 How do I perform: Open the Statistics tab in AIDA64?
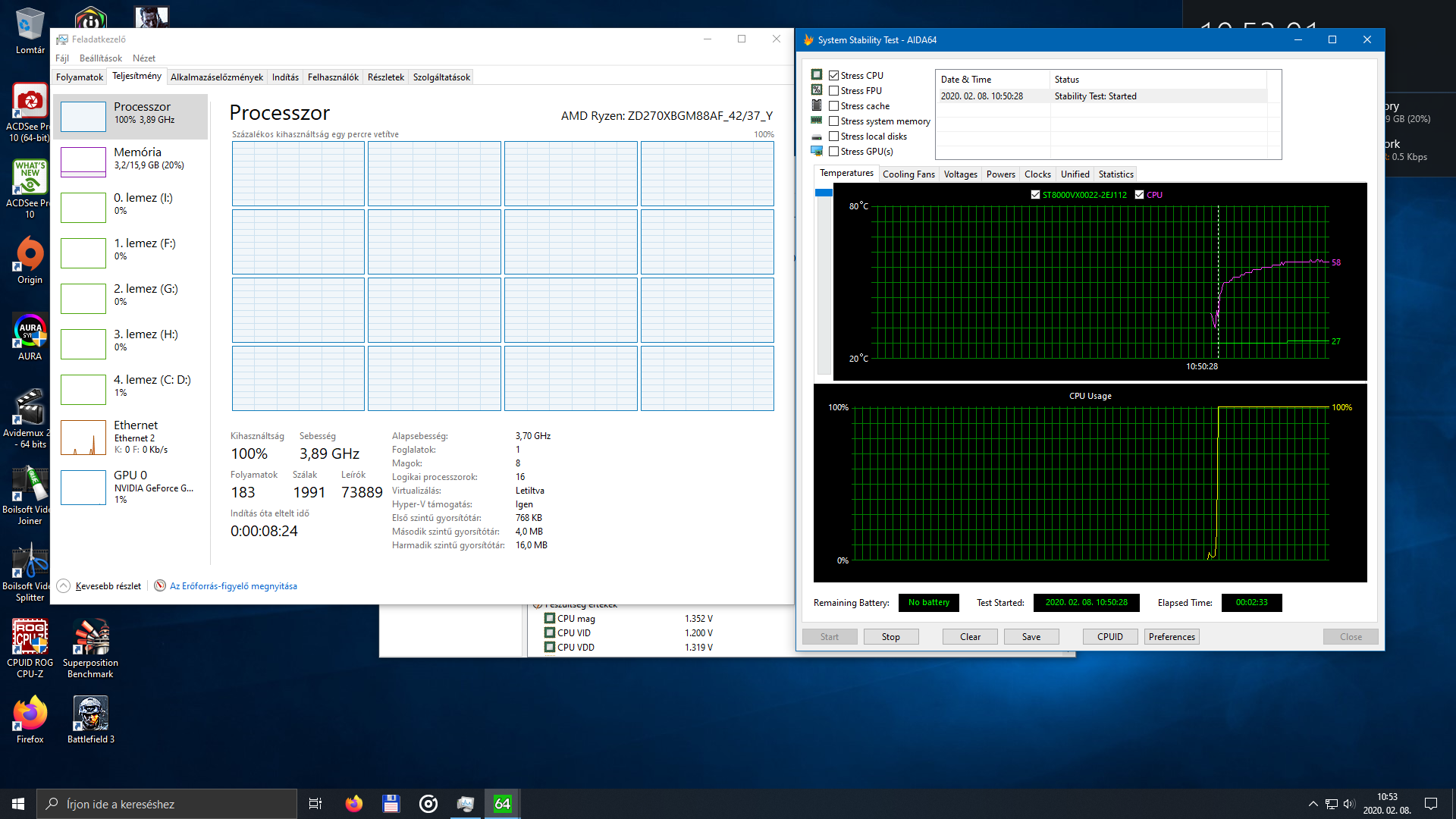1116,174
